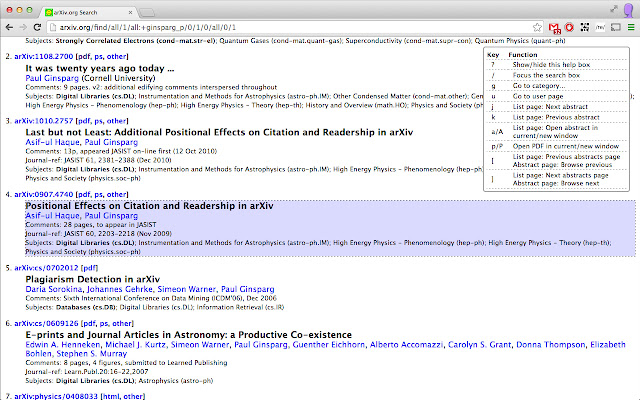Focus the address bar with the arXiv URL
Image resolution: width=640 pixels, height=400 pixels.
(294, 27)
